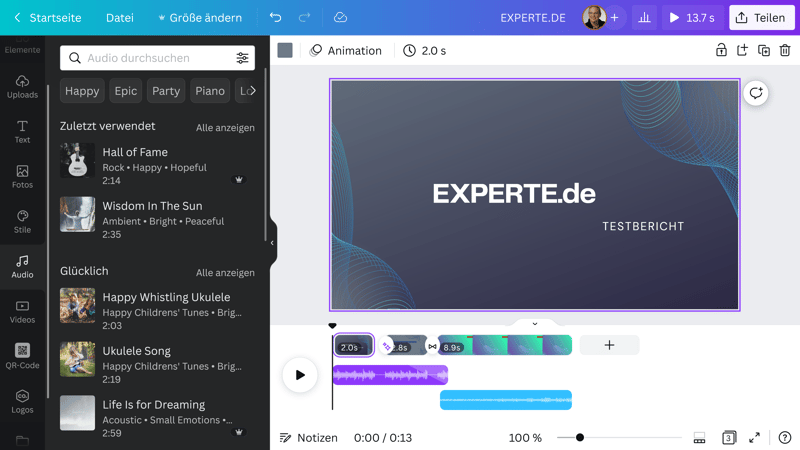Select the Piano genre chip
This screenshot has height=450, width=800.
tap(210, 91)
